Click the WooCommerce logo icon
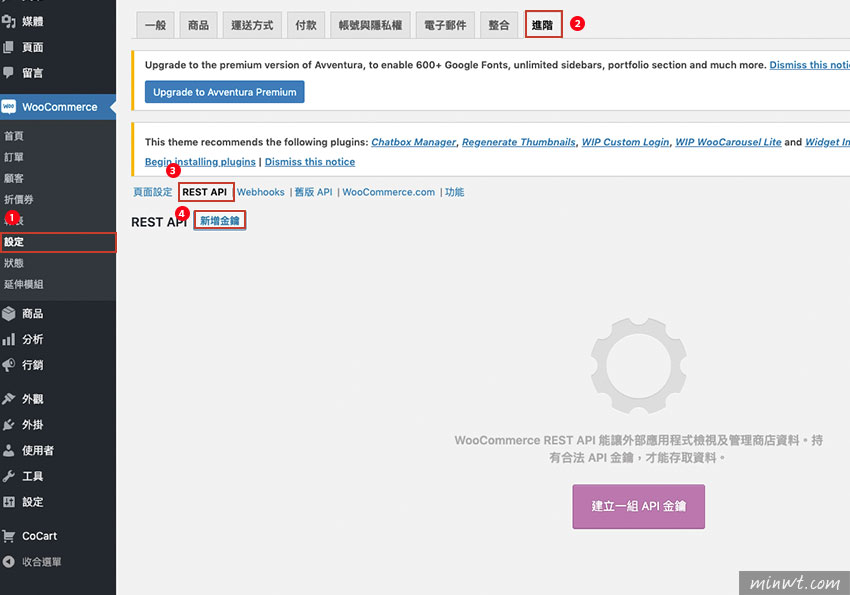The image size is (850, 595). 9,107
